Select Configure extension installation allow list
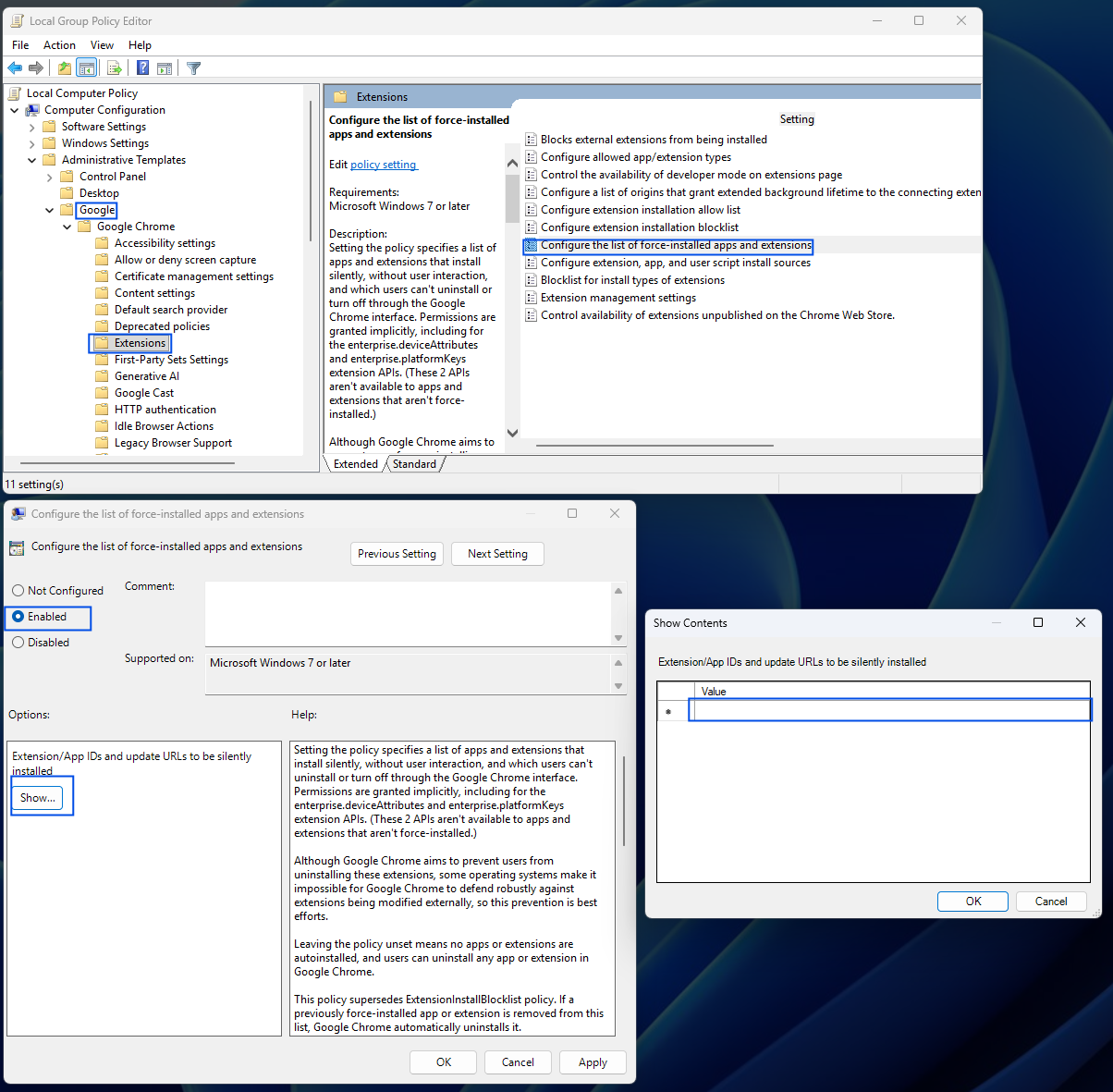This screenshot has width=1113, height=1092. pyautogui.click(x=641, y=210)
